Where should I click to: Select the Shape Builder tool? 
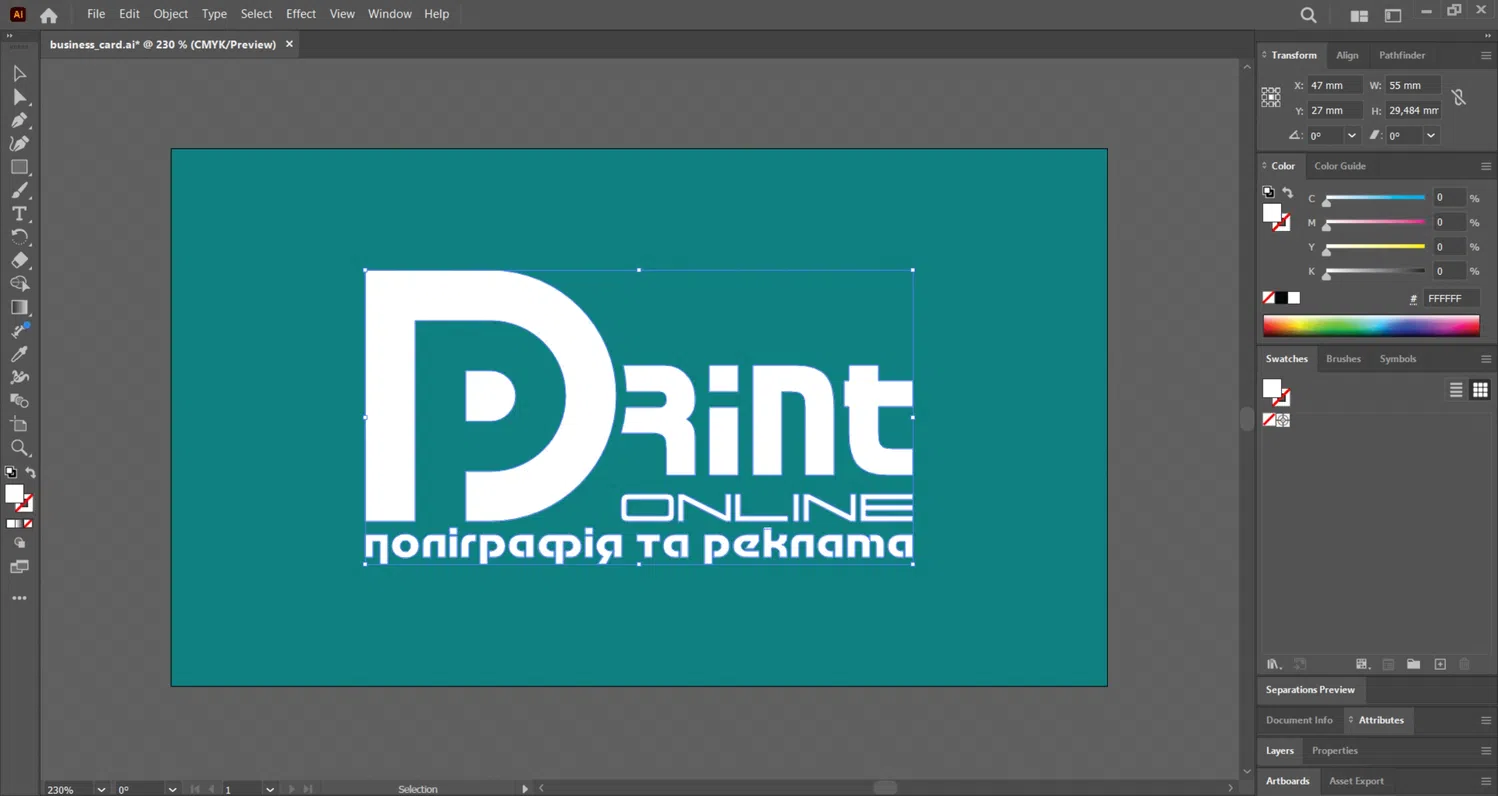coord(19,284)
